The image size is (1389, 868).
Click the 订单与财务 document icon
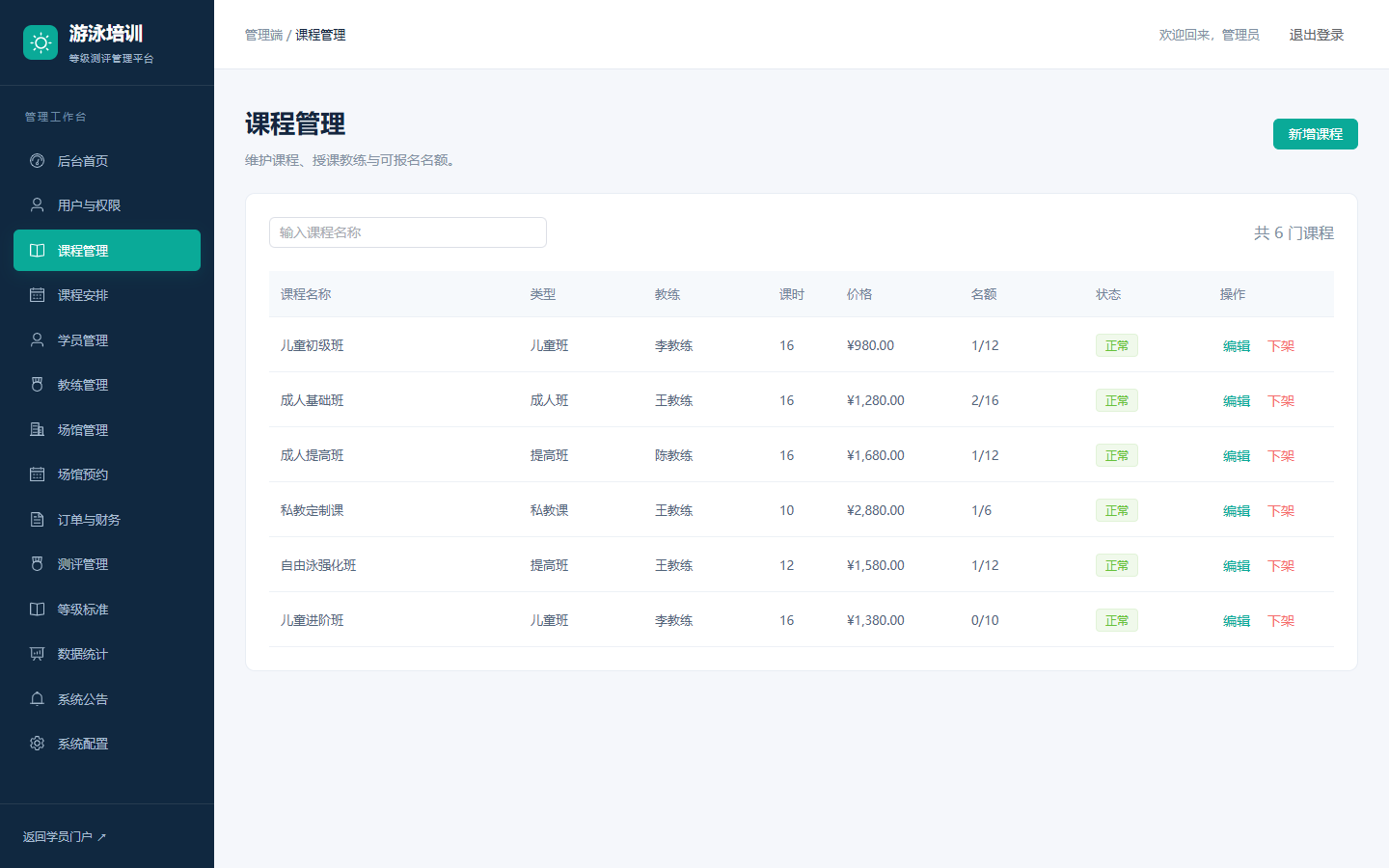(x=37, y=520)
